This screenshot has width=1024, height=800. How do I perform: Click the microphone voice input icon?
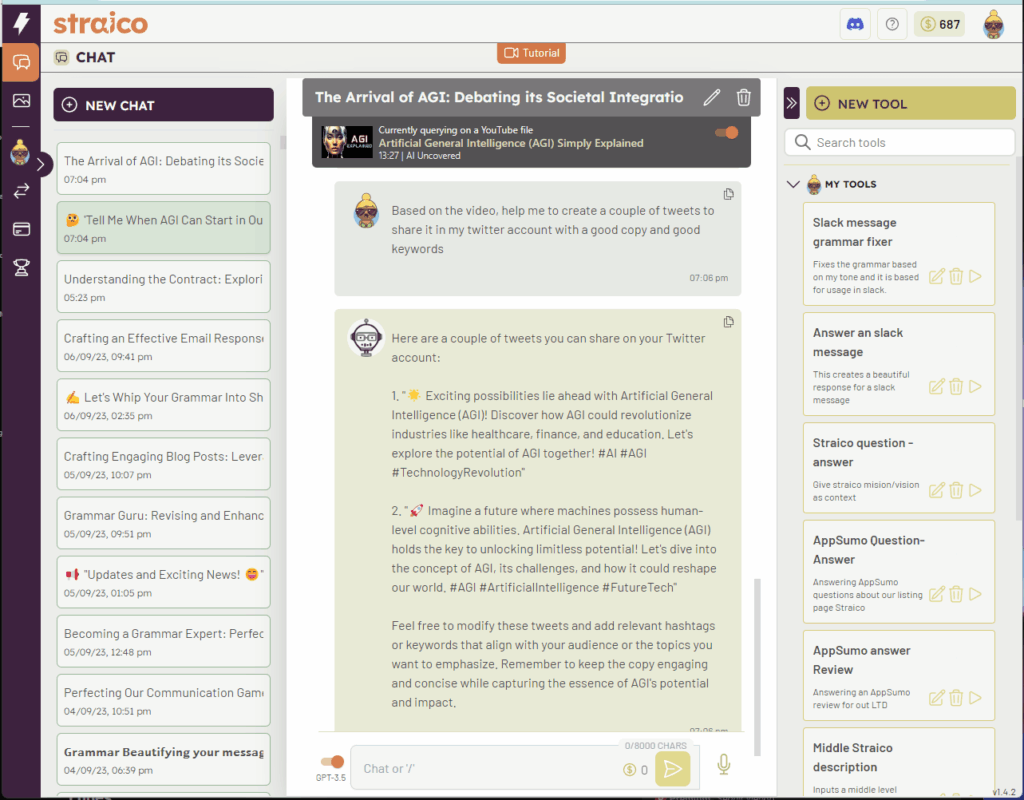pos(724,764)
